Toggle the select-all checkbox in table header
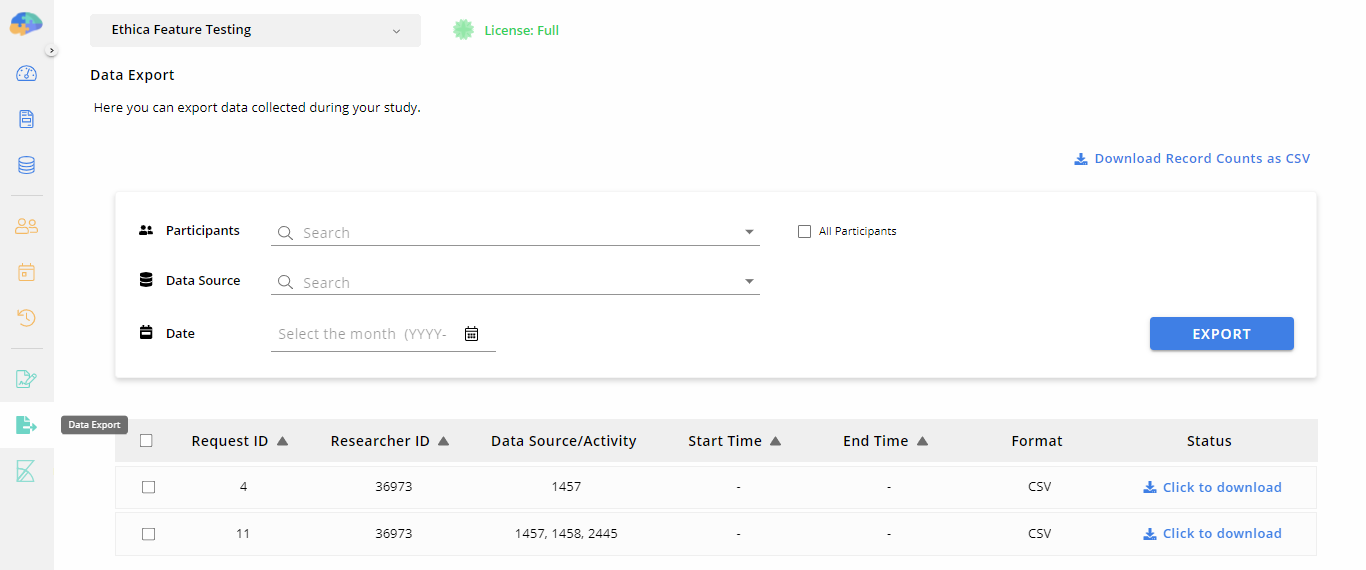 147,441
